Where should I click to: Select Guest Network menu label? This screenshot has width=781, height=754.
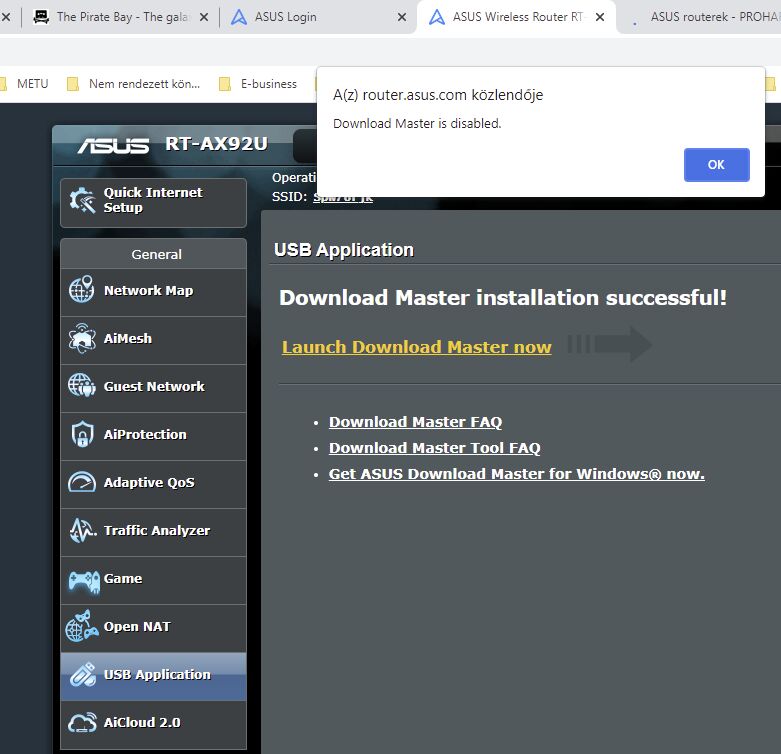[154, 386]
